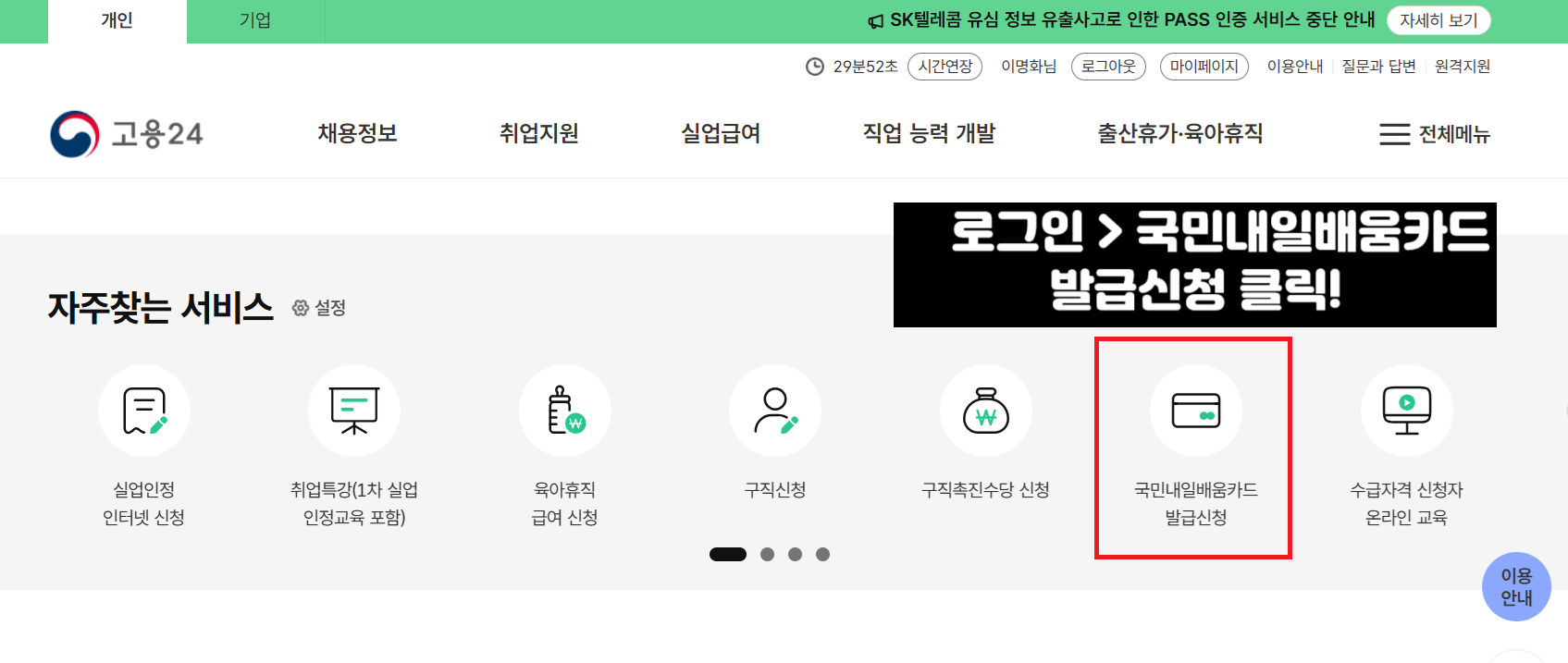This screenshot has width=1568, height=663.
Task: Extend session with 시간연장 button
Action: tap(945, 67)
